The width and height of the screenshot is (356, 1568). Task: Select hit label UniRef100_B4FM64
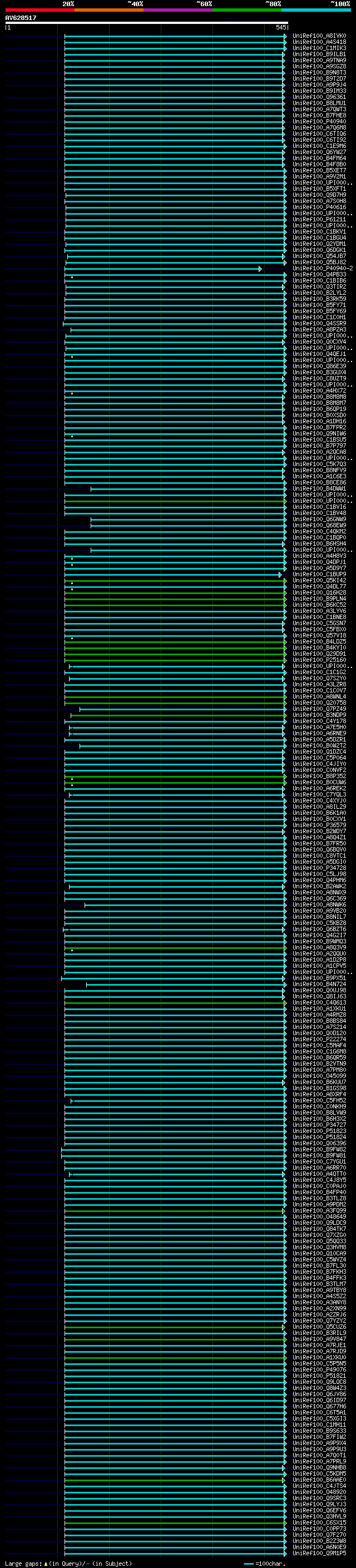coord(319,159)
